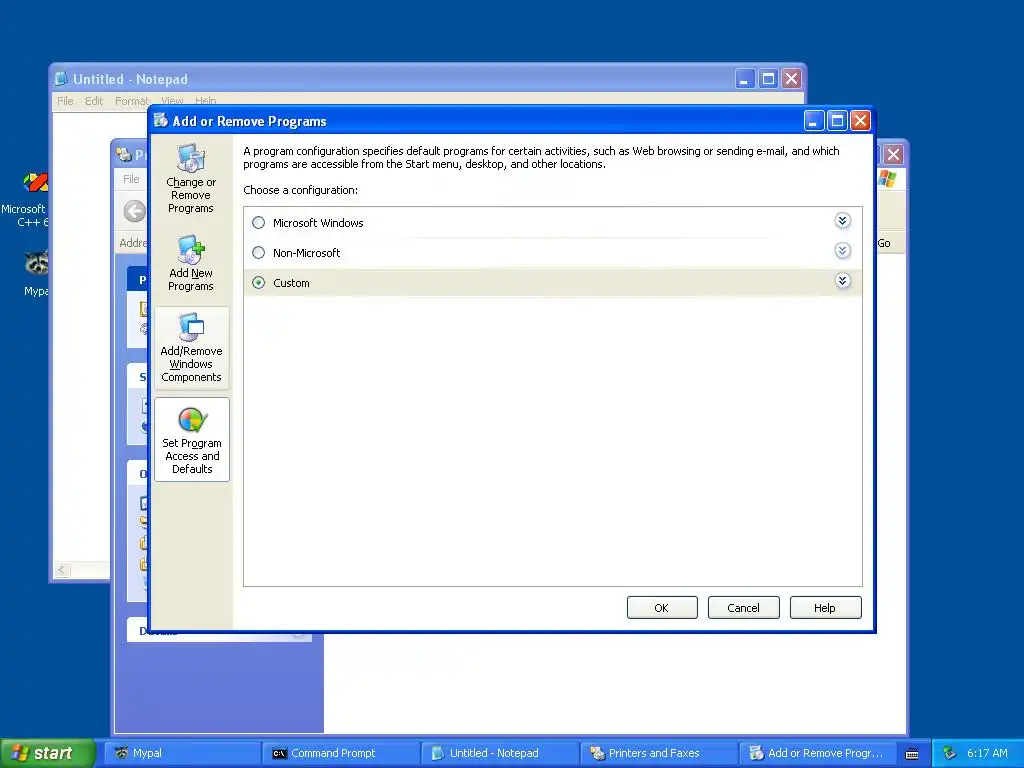The image size is (1024, 768).
Task: Open the File menu in Printers and Faxes
Action: 131,179
